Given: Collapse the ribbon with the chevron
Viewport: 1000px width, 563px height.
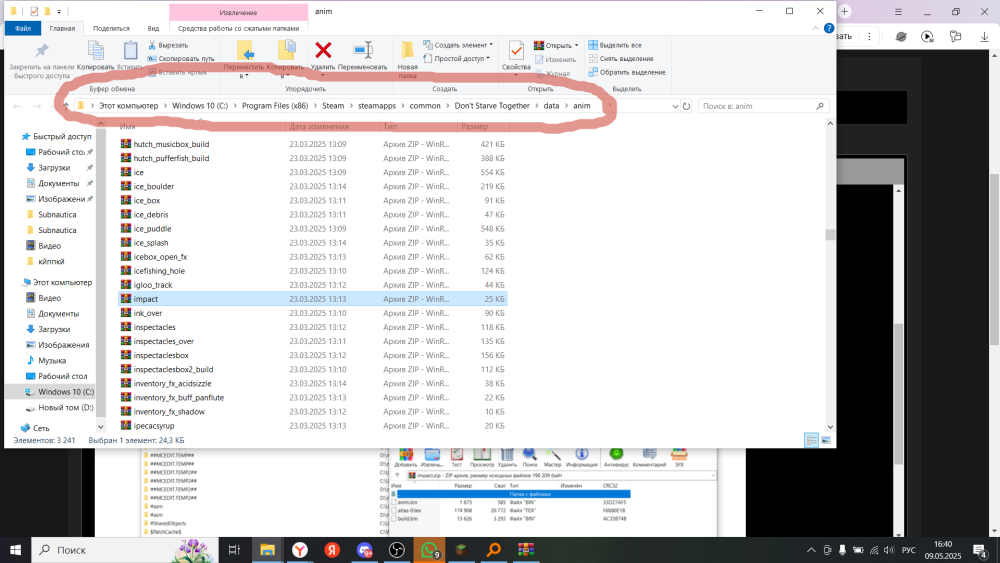Looking at the screenshot, I should click(815, 28).
